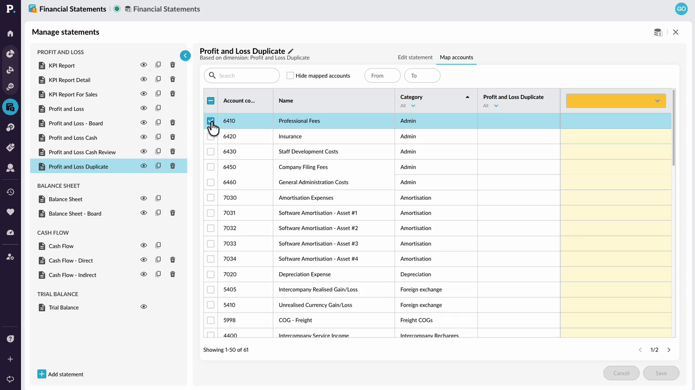Duplicate the Profit and Loss Cash statement
Viewport: 695px width, 390px height.
pos(158,137)
